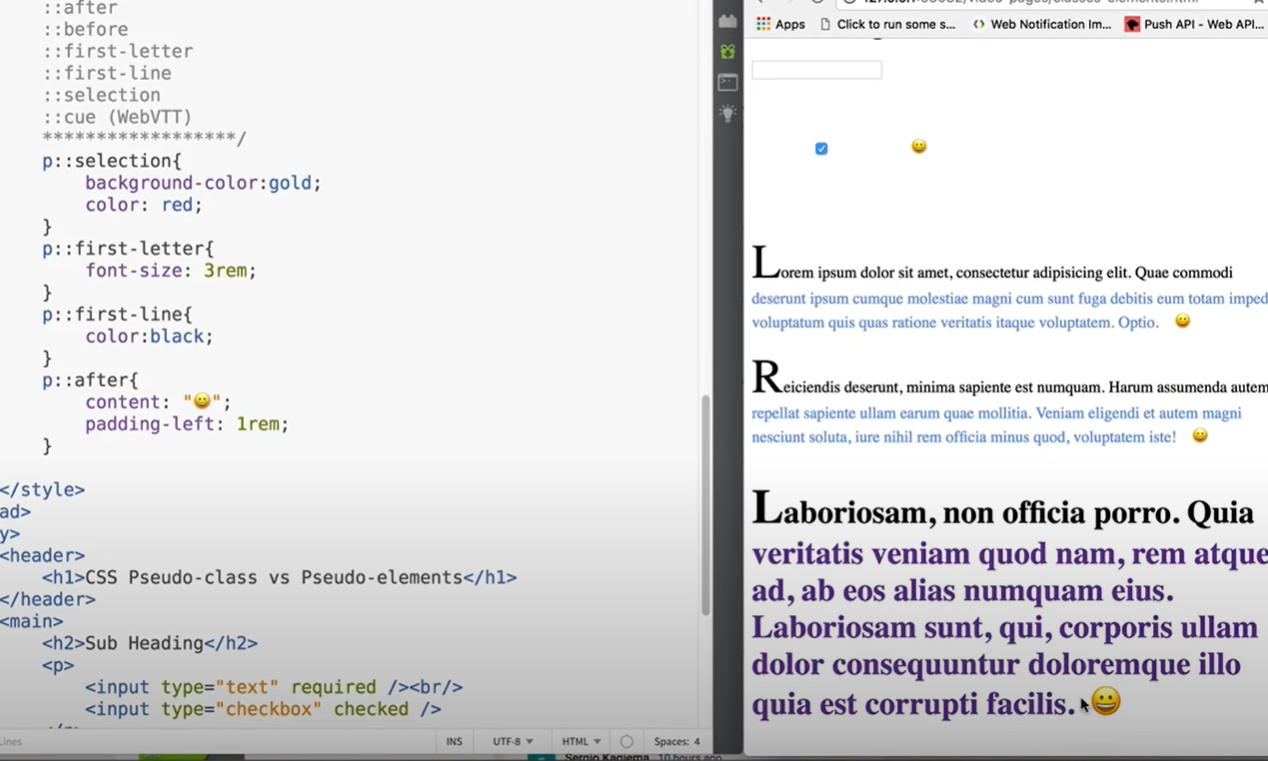This screenshot has height=761, width=1268.
Task: Open the Apps bookmark in the browser
Action: click(781, 24)
